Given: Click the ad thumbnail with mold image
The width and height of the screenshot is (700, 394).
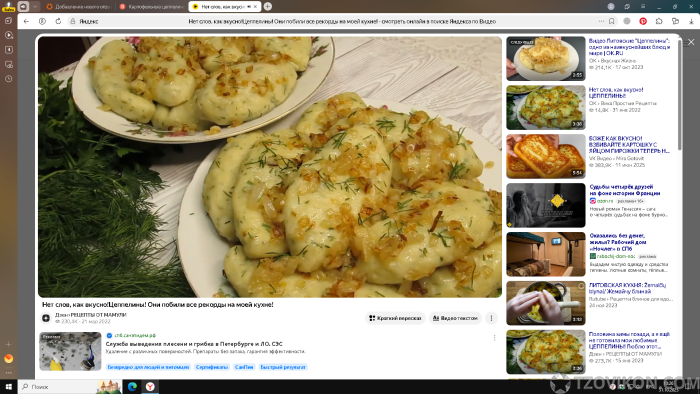Looking at the screenshot, I should tap(70, 351).
